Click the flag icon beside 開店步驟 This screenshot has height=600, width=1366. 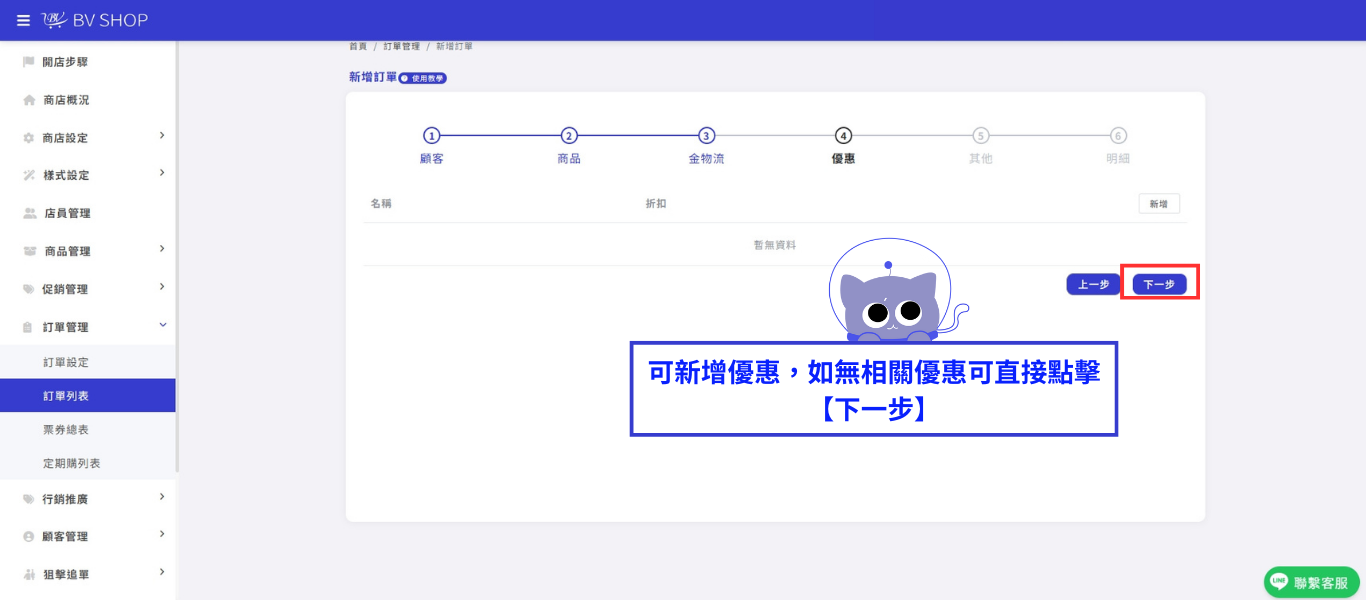click(x=29, y=62)
